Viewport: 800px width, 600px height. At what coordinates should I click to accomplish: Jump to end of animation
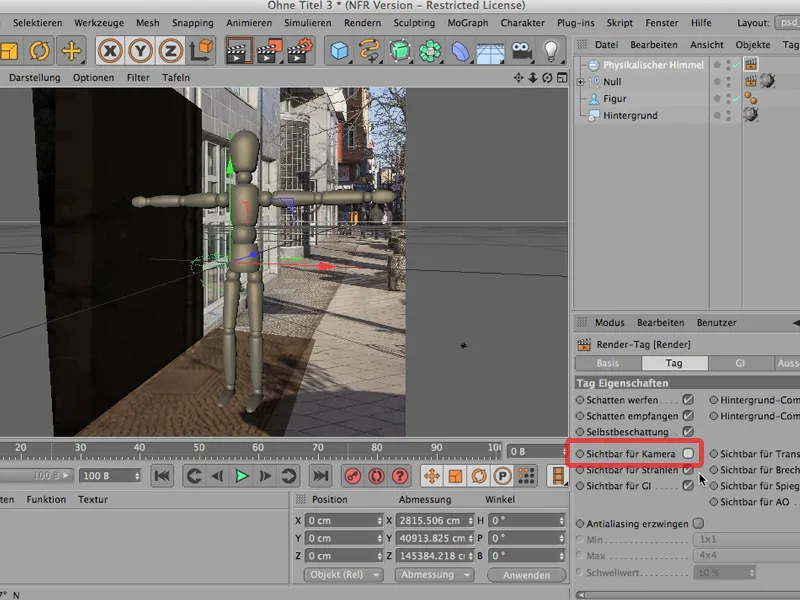(x=320, y=476)
